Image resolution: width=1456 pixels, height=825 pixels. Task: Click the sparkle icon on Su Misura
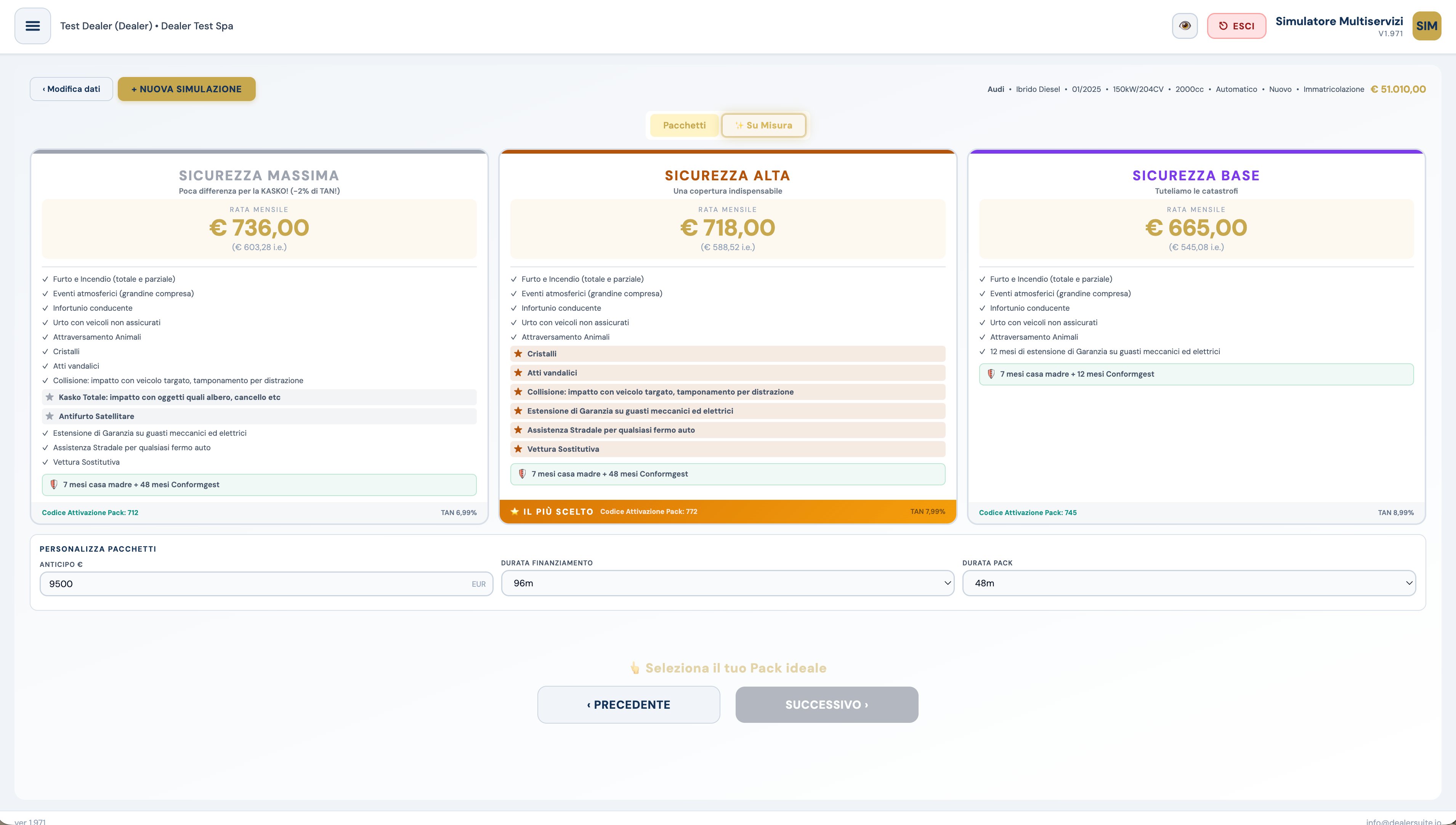coord(739,125)
